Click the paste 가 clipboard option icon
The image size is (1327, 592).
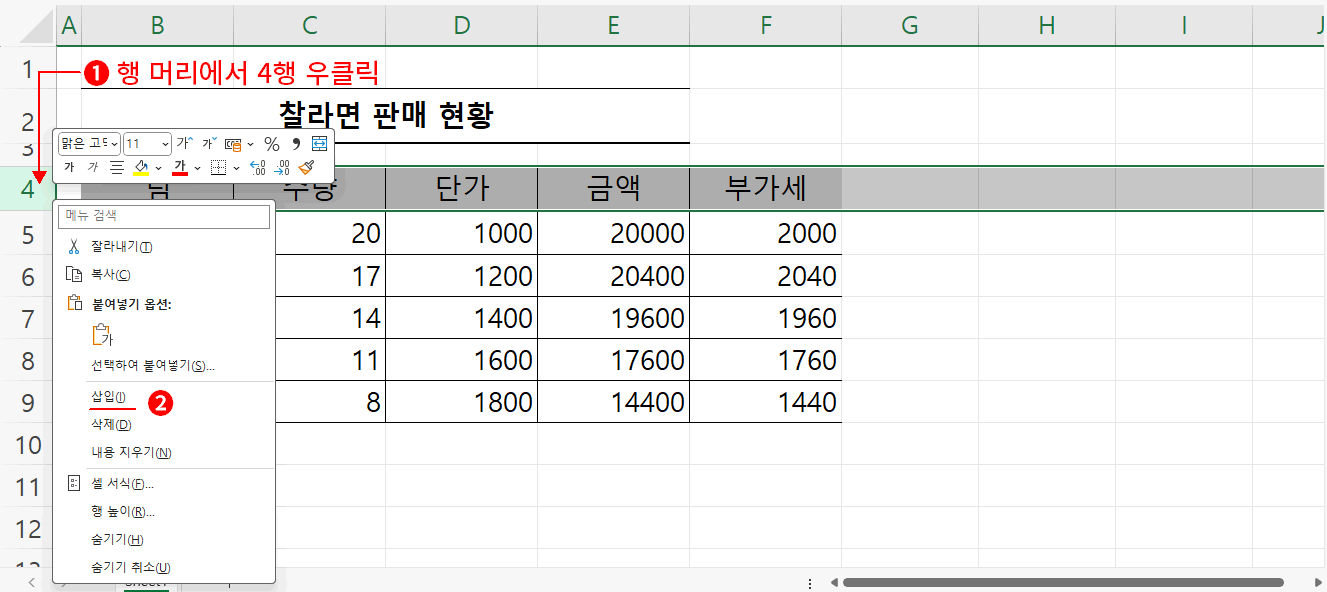pyautogui.click(x=102, y=336)
